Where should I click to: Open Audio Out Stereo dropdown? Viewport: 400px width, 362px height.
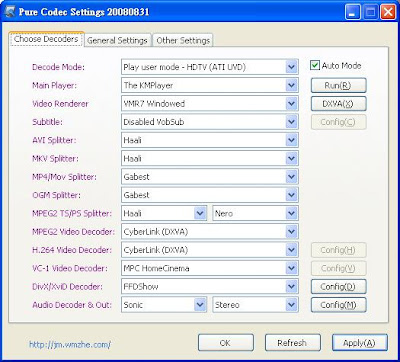(256, 305)
